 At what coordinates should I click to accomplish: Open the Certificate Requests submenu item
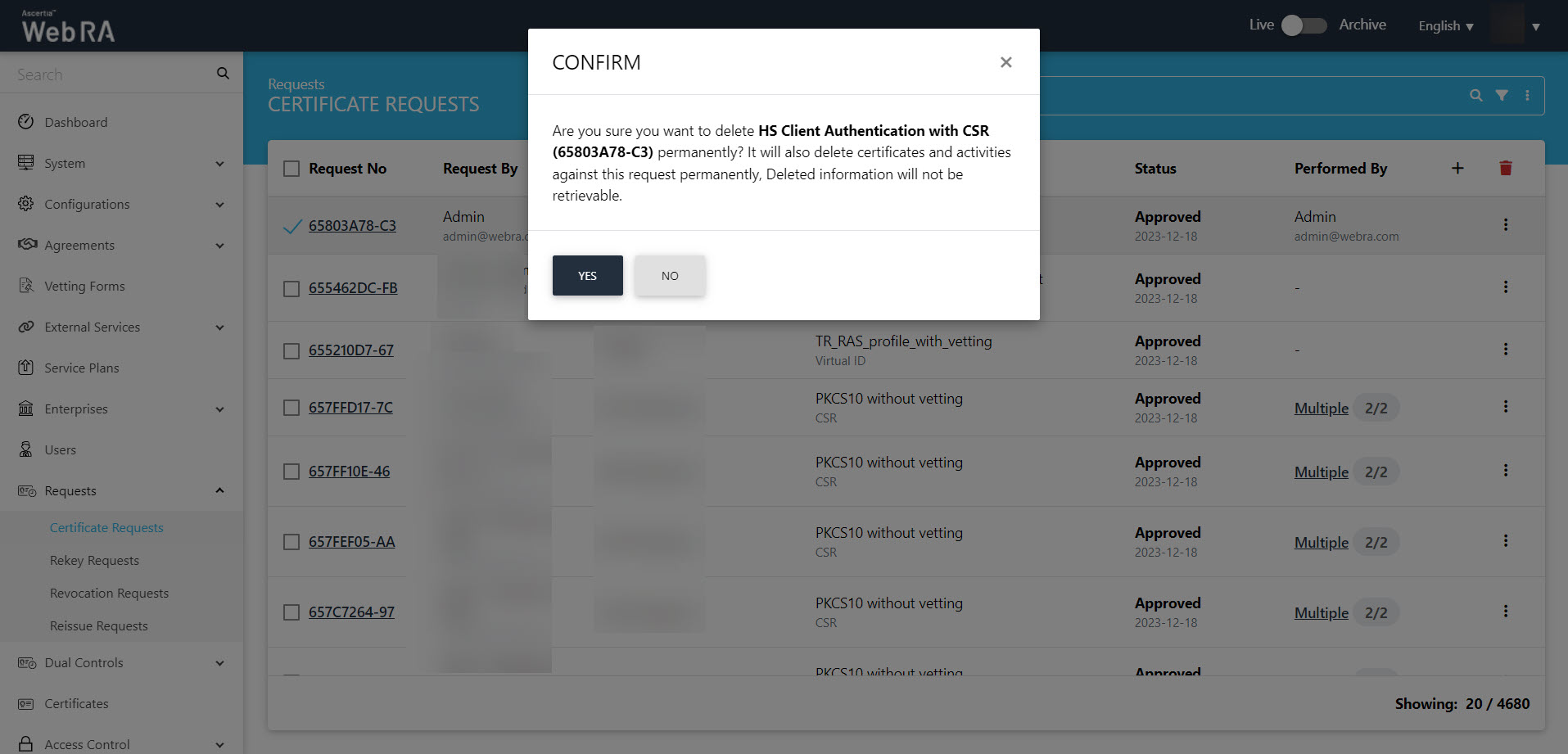(x=106, y=528)
